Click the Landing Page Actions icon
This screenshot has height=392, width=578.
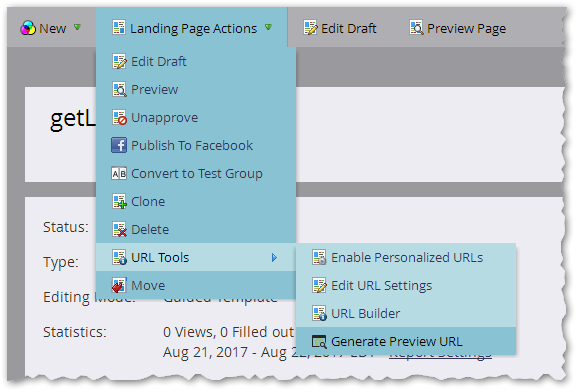coord(119,27)
